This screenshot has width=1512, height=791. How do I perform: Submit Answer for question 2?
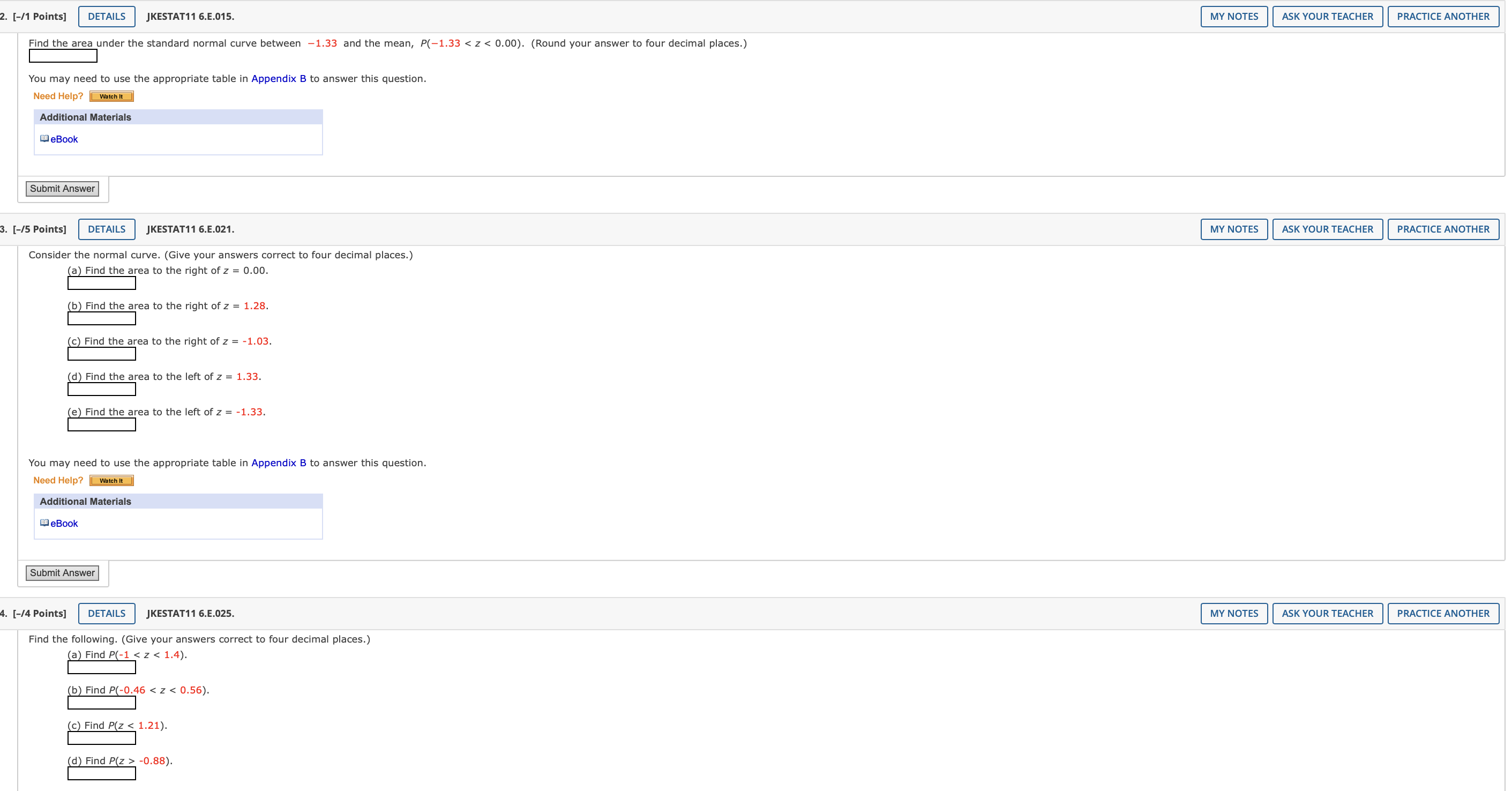tap(62, 189)
